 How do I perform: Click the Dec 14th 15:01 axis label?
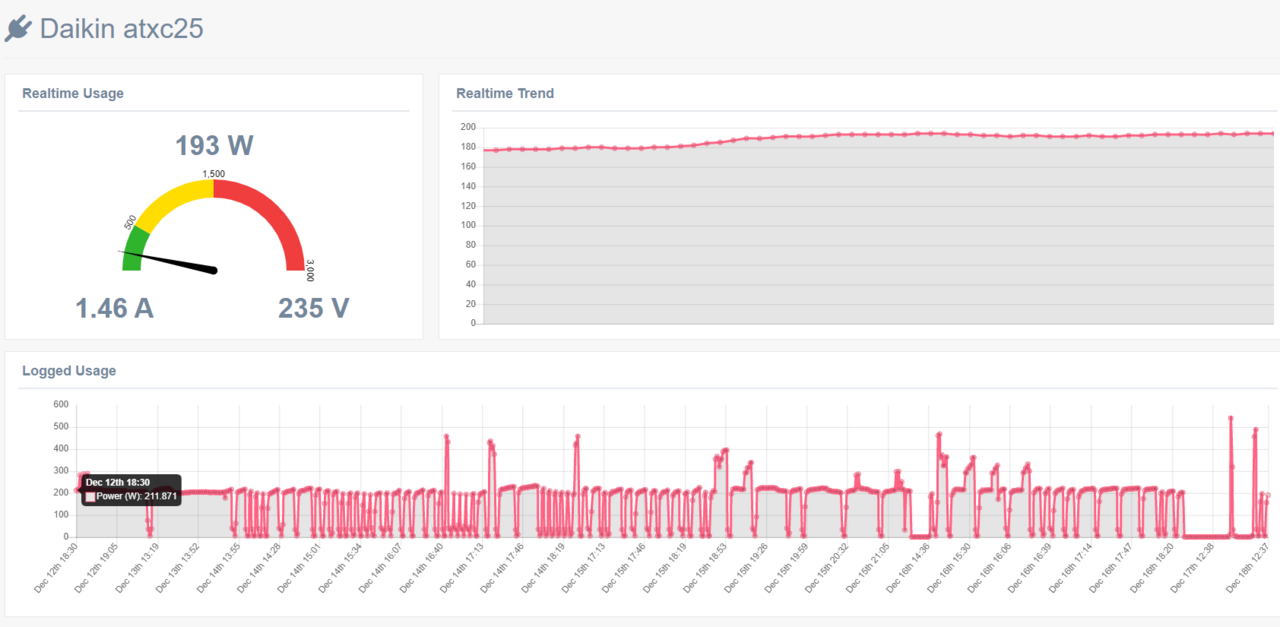pyautogui.click(x=299, y=568)
